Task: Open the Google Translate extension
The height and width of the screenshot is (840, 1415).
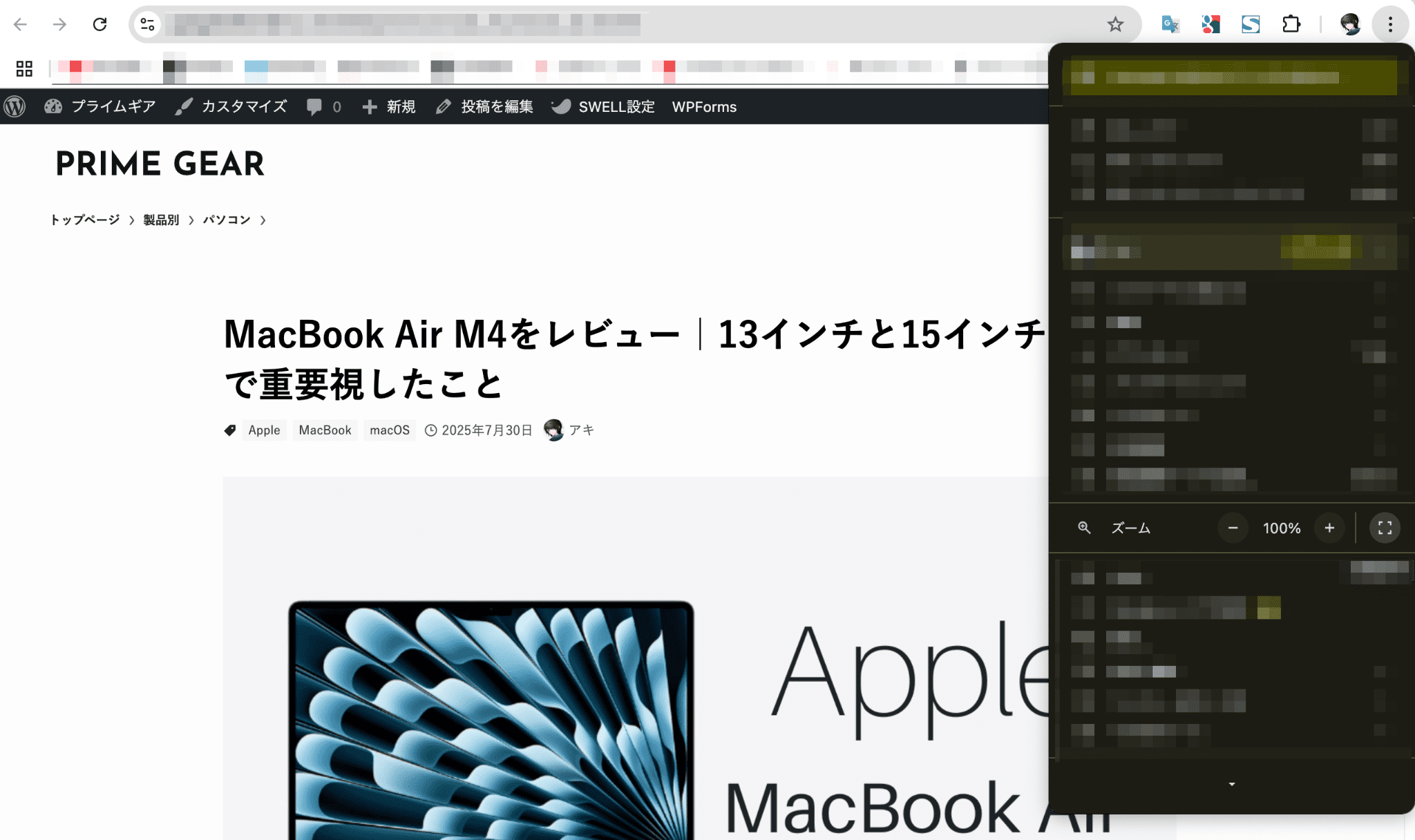Action: coord(1170,25)
